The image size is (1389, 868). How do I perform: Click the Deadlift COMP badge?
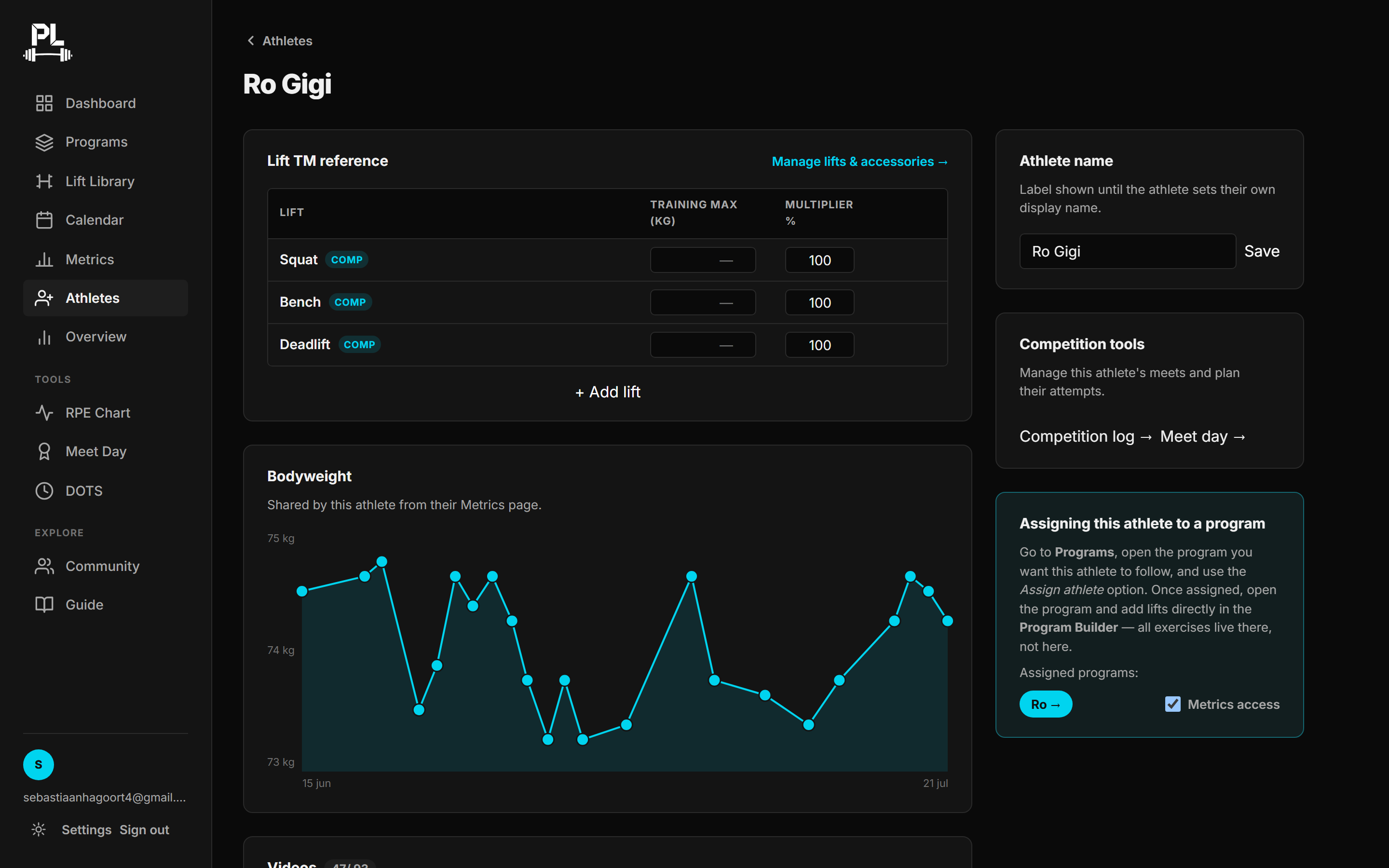[359, 345]
